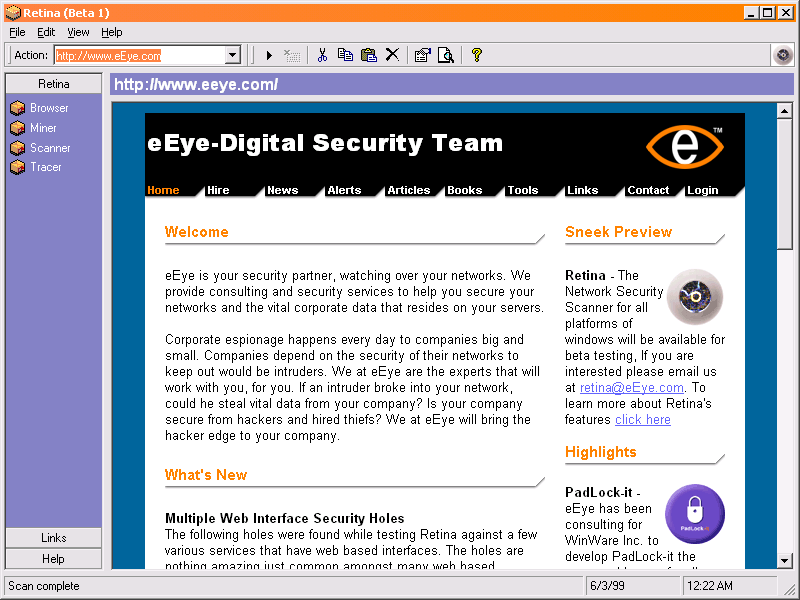The width and height of the screenshot is (800, 600).
Task: Open the View menu
Action: point(78,32)
